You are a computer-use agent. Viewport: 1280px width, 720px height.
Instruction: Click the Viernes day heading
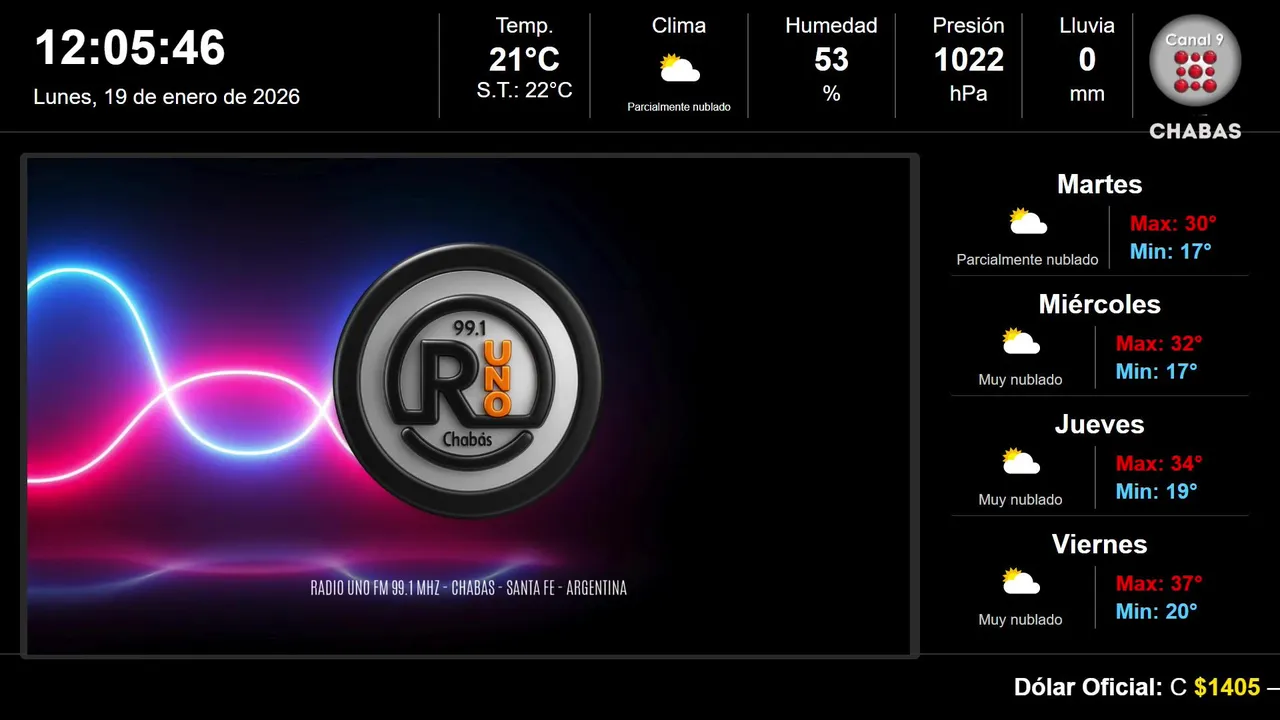point(1099,544)
